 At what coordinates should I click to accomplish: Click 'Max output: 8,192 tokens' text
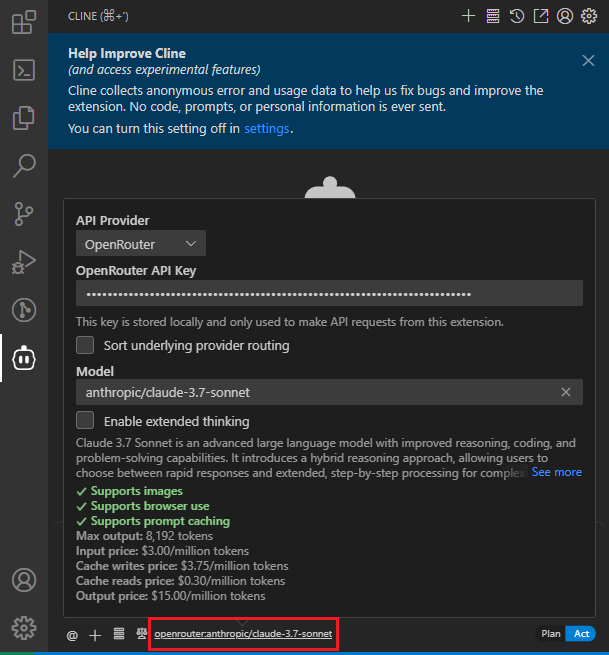coord(145,536)
